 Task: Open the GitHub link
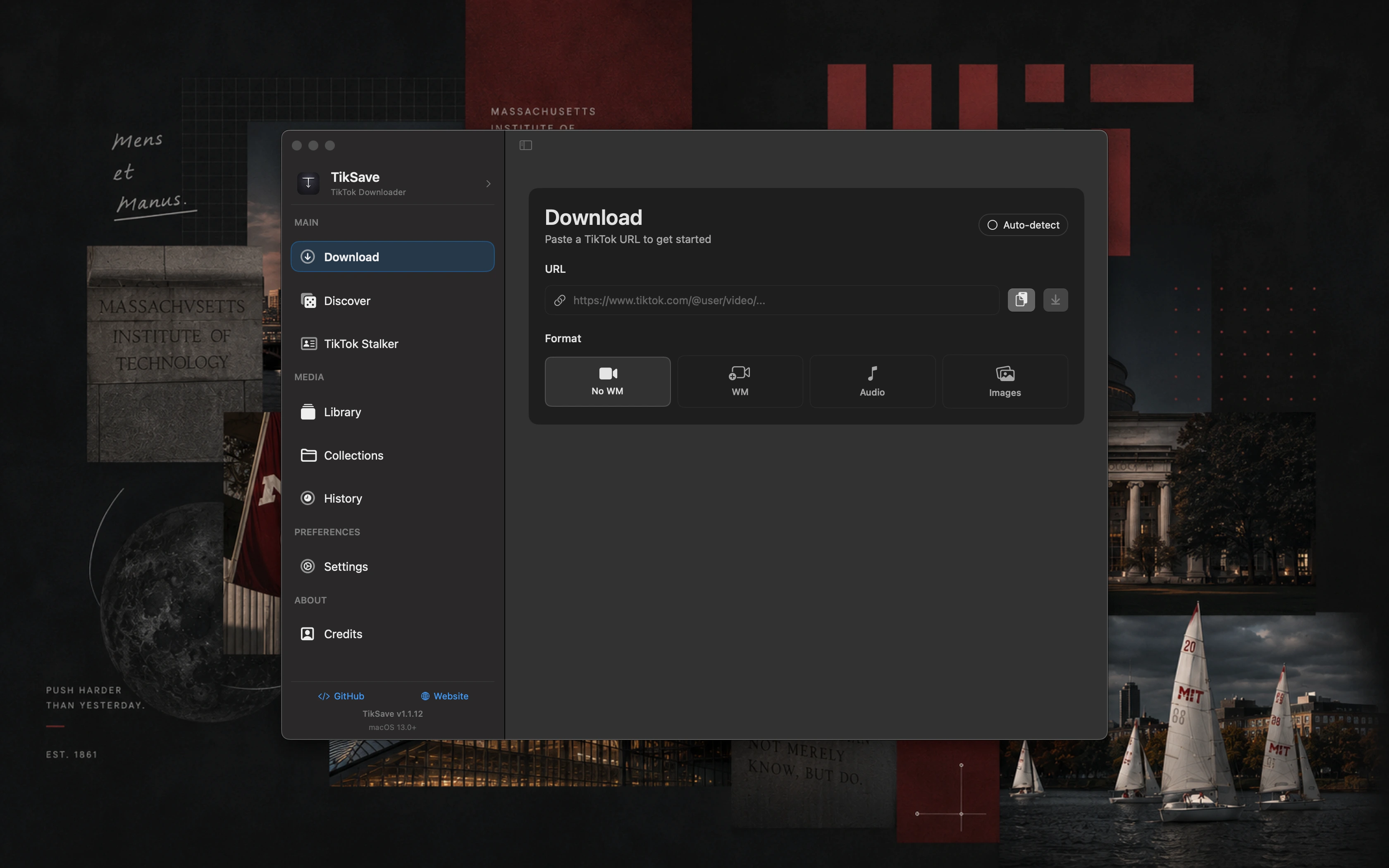point(341,696)
